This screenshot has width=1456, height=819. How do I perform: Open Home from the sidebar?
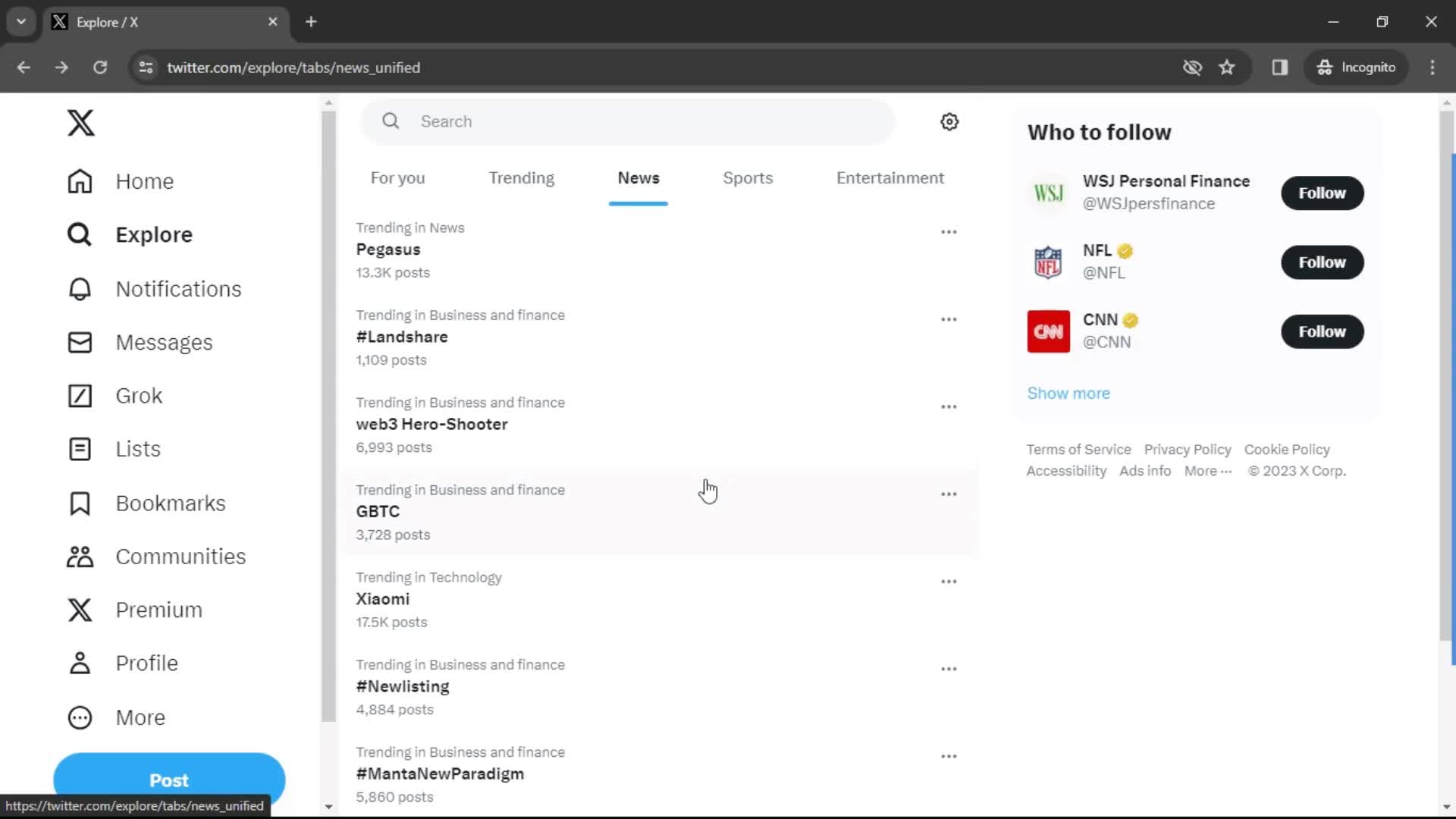[121, 181]
